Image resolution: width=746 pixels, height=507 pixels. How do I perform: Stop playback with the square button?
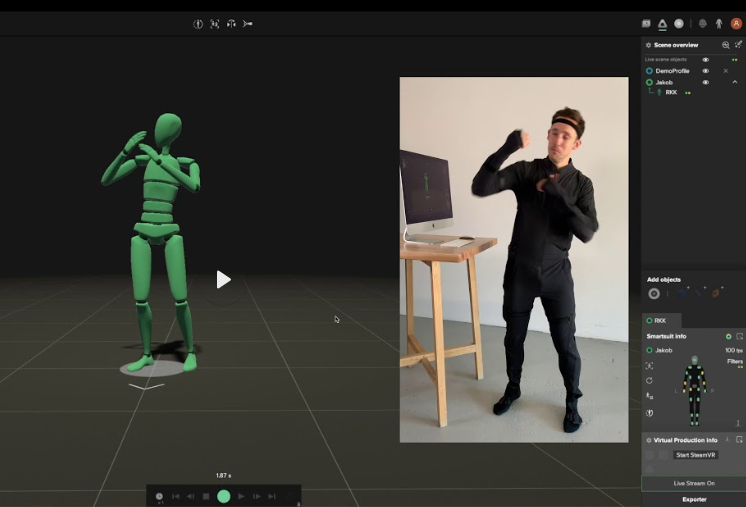pyautogui.click(x=206, y=497)
